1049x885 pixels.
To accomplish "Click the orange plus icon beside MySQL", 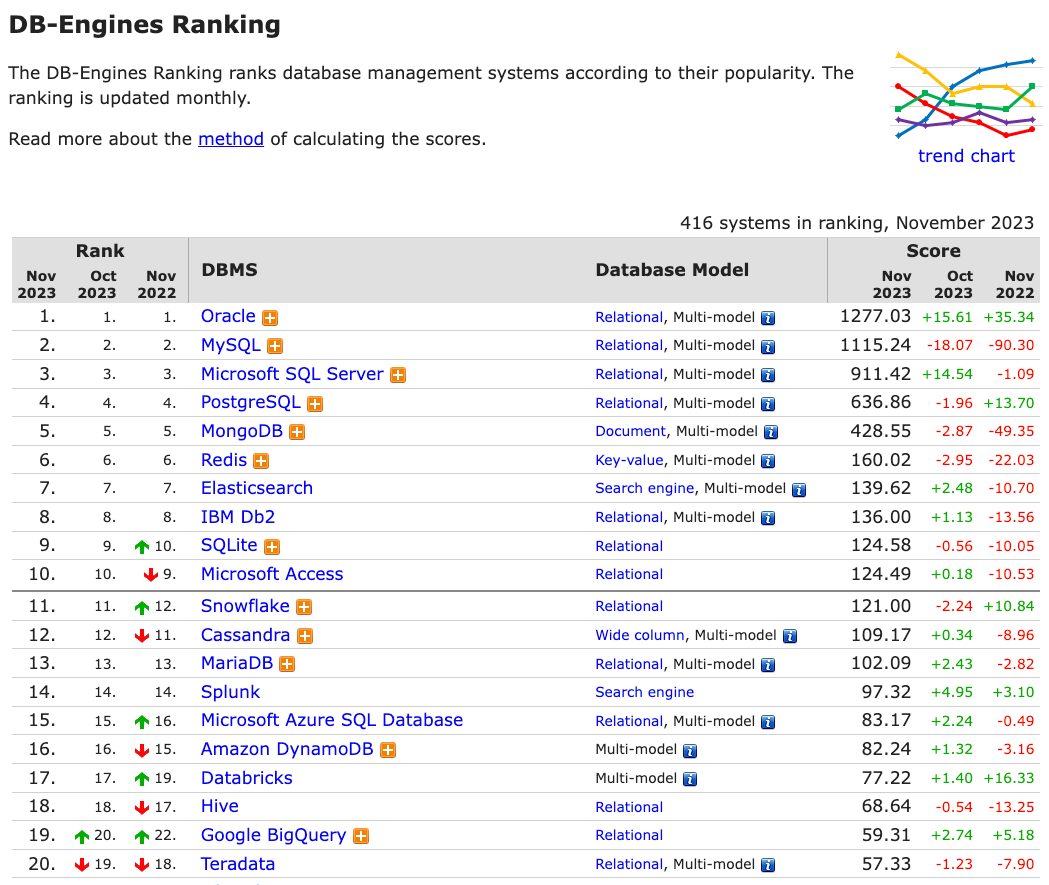I will (275, 347).
